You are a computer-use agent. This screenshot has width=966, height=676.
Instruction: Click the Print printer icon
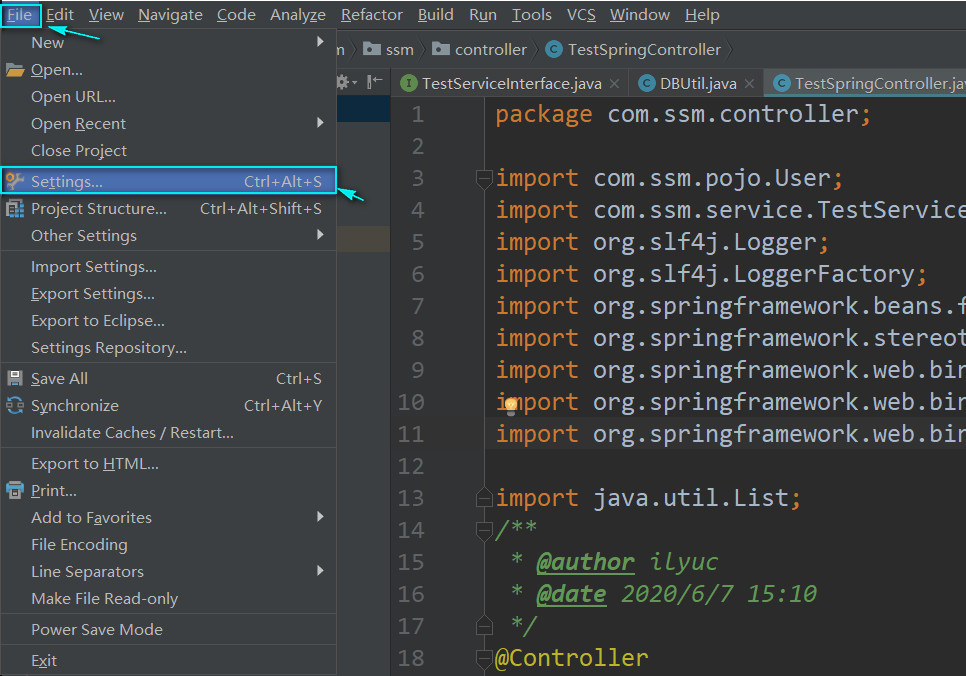coord(15,491)
